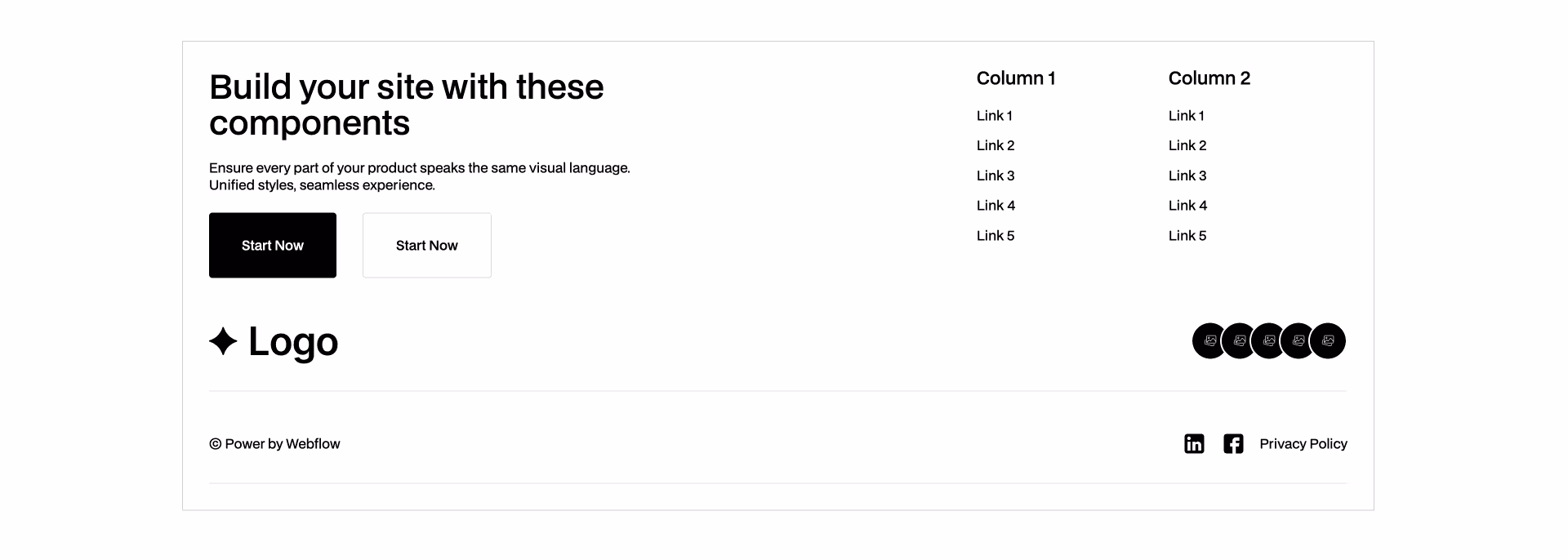Image resolution: width=1568 pixels, height=560 pixels.
Task: Click the last circular social media icon
Action: (1329, 340)
